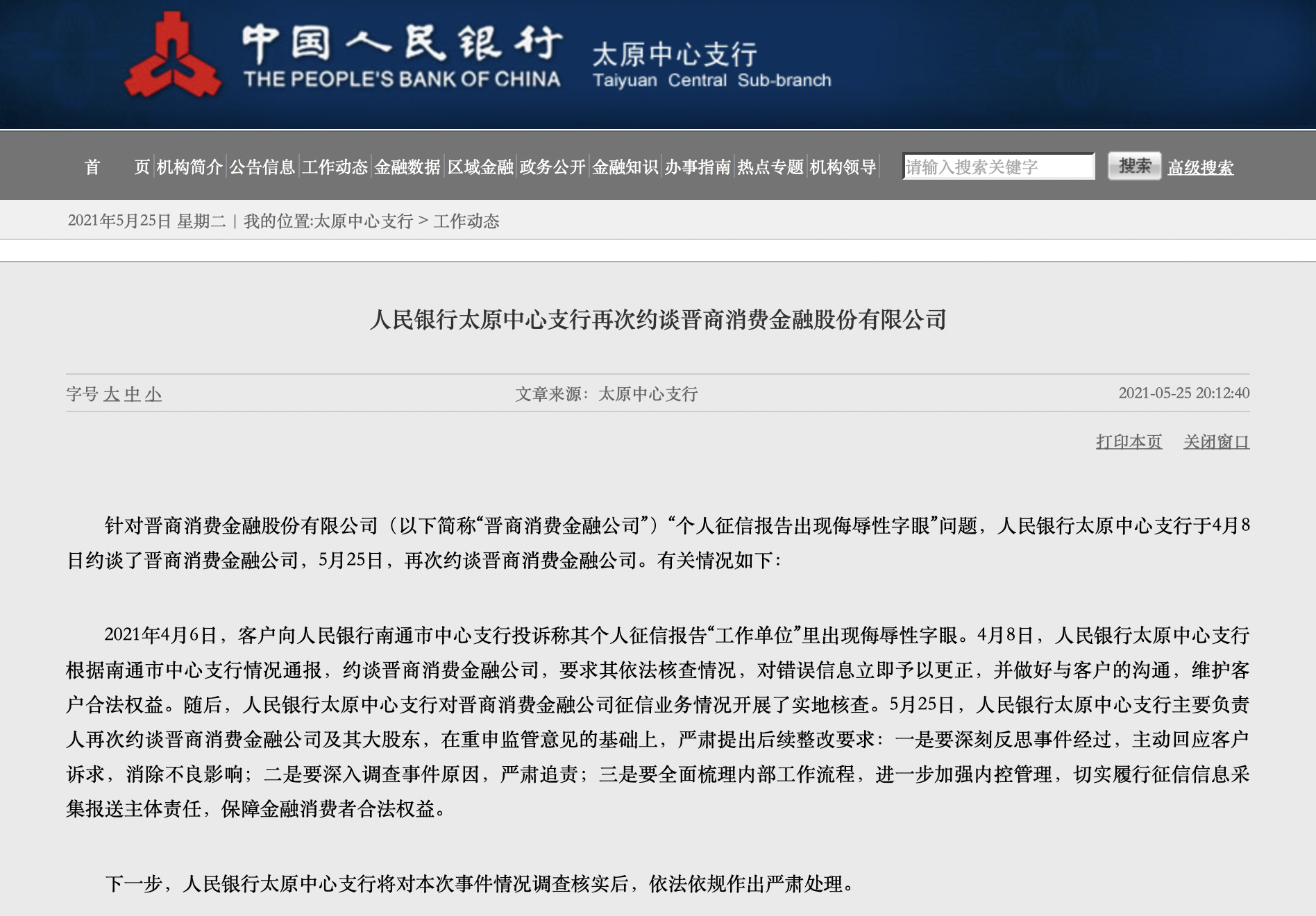This screenshot has width=1316, height=916.
Task: Go to the 公告信息 section
Action: point(262,167)
